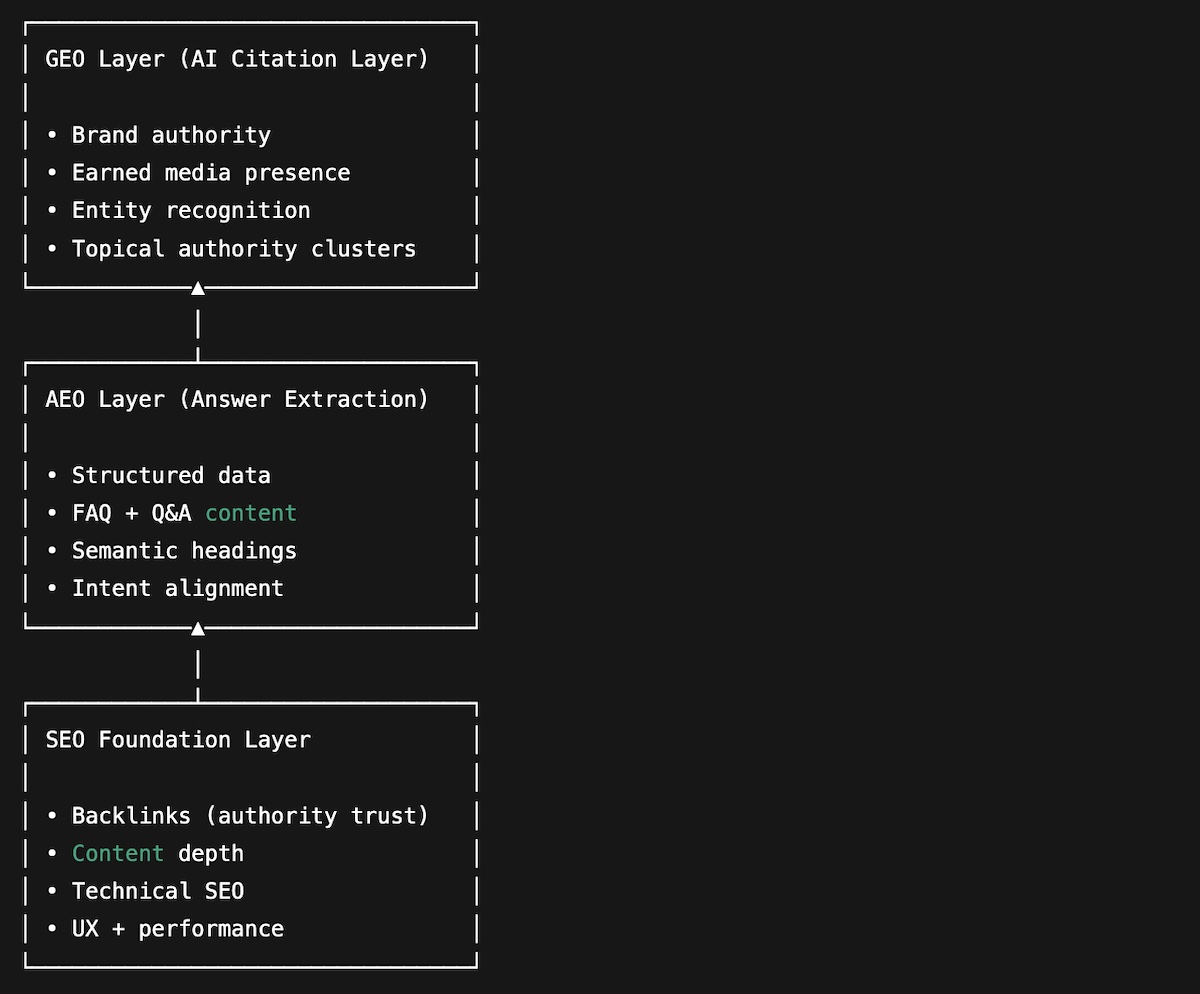1200x994 pixels.
Task: Select the Entity recognition bullet text
Action: pos(191,211)
